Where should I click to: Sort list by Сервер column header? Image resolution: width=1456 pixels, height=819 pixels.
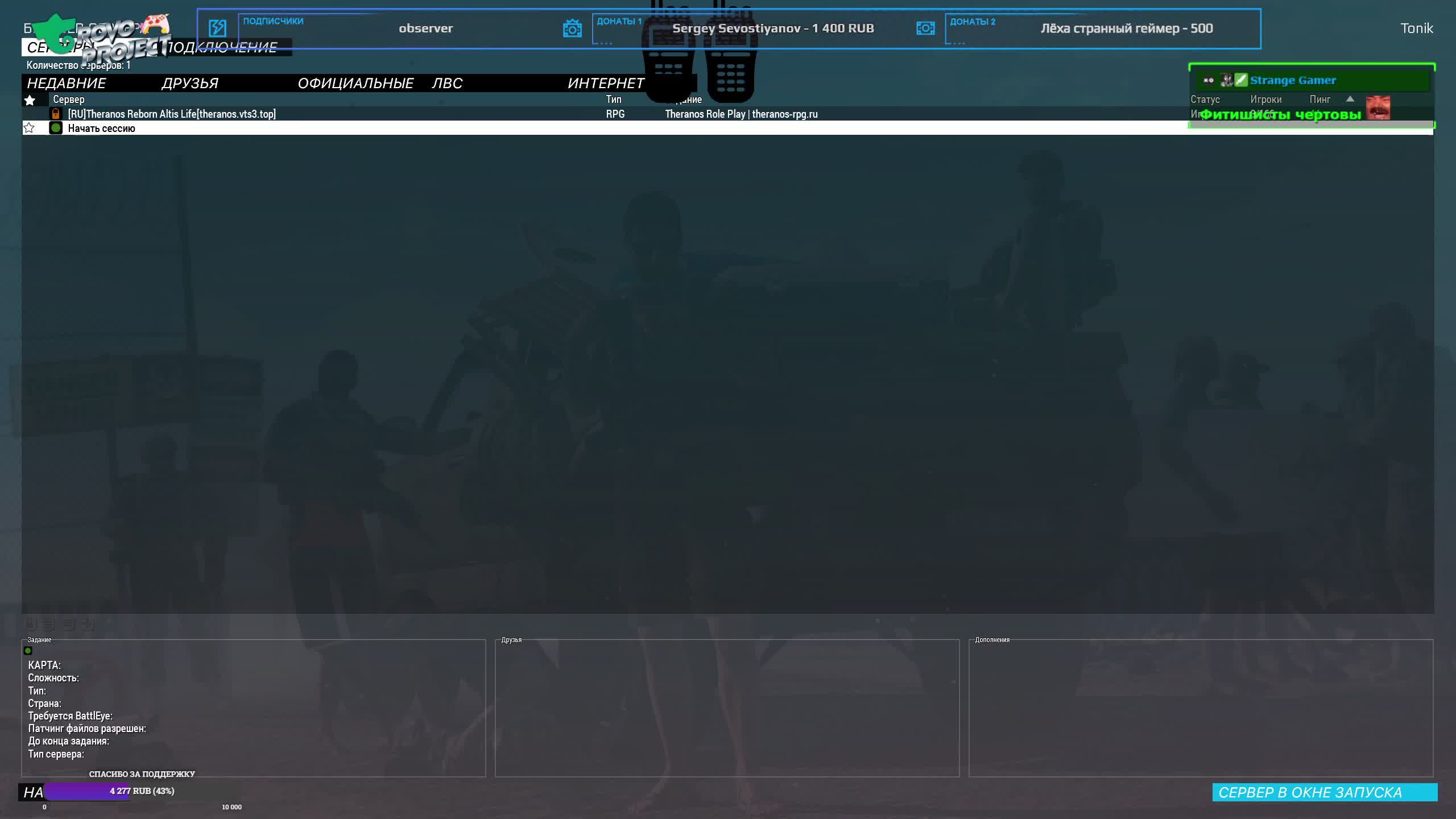coord(69,100)
